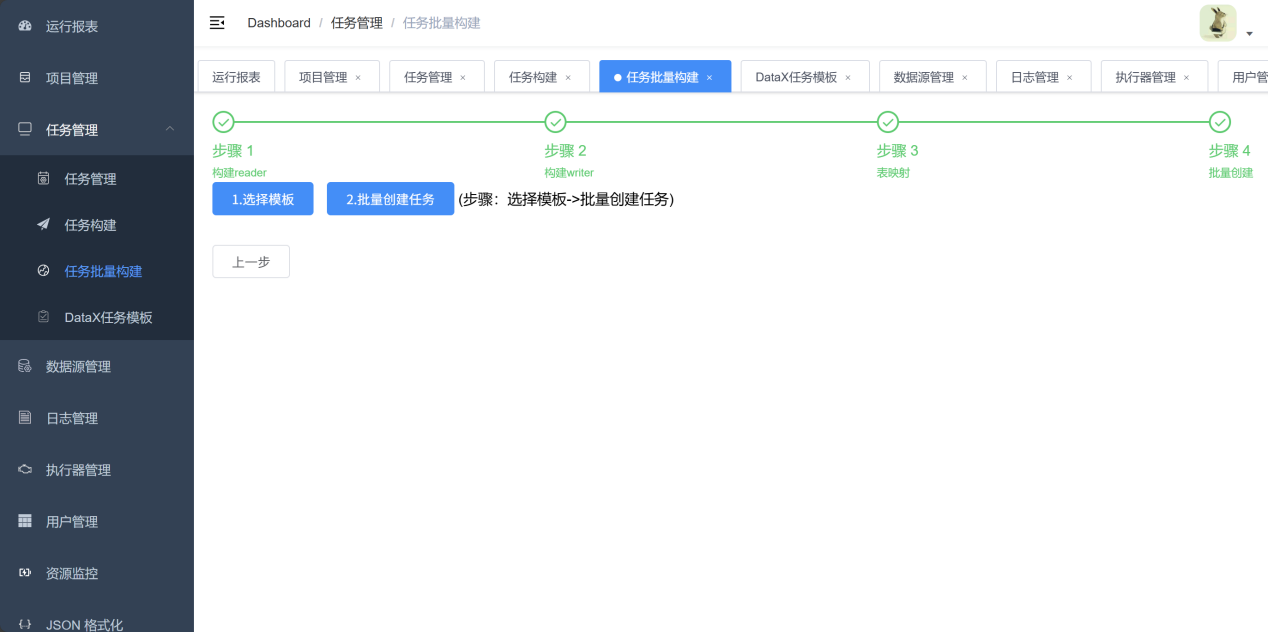The width and height of the screenshot is (1268, 632).
Task: Click the 日志管理 log icon
Action: click(x=25, y=418)
